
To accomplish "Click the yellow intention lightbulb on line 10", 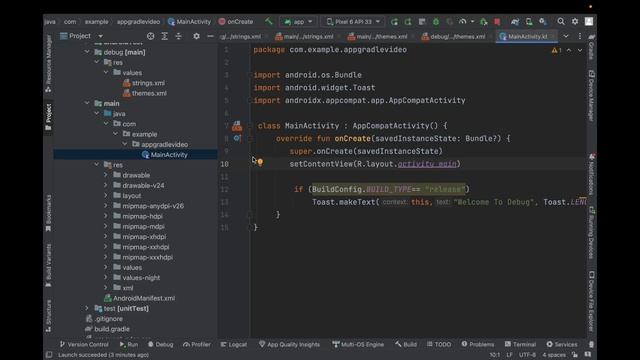I will (260, 162).
